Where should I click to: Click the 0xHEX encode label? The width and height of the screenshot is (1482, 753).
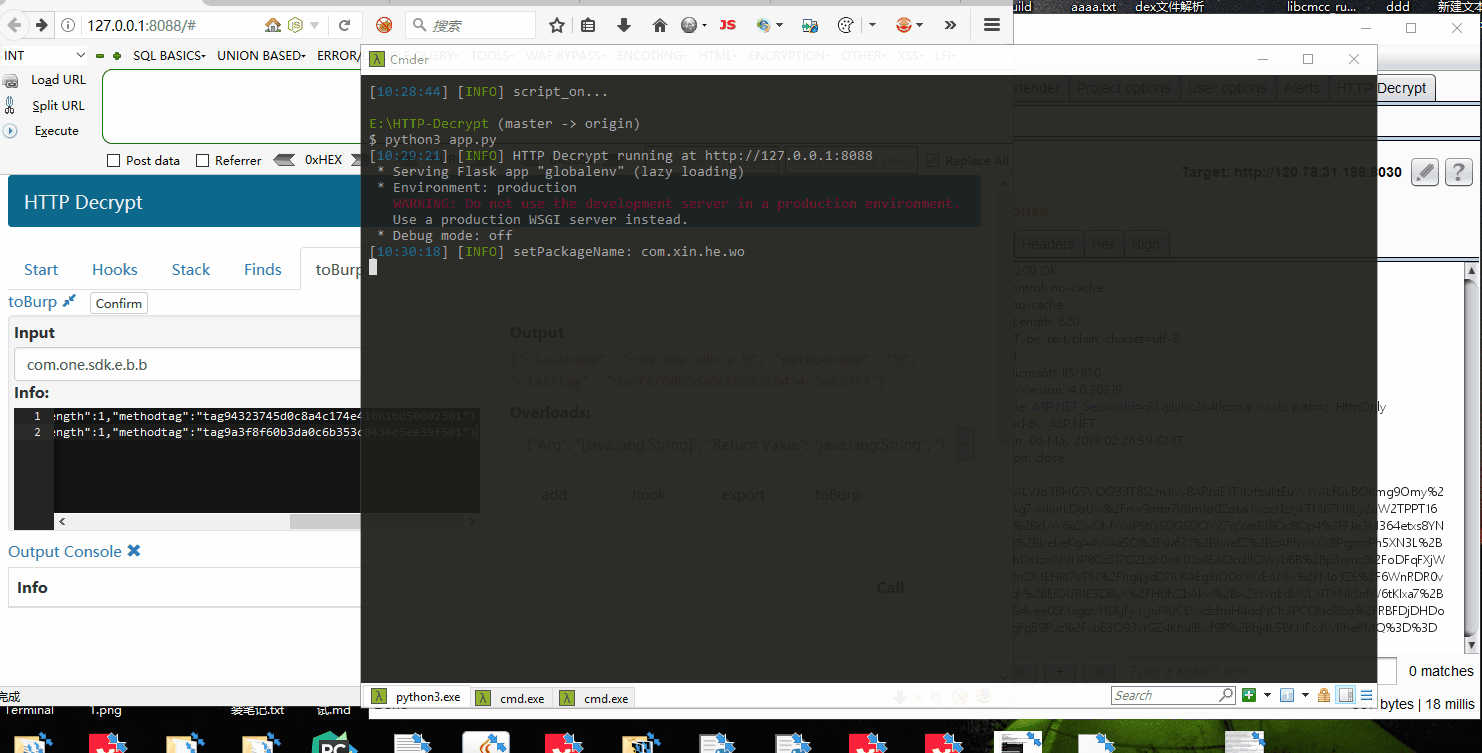click(x=323, y=160)
